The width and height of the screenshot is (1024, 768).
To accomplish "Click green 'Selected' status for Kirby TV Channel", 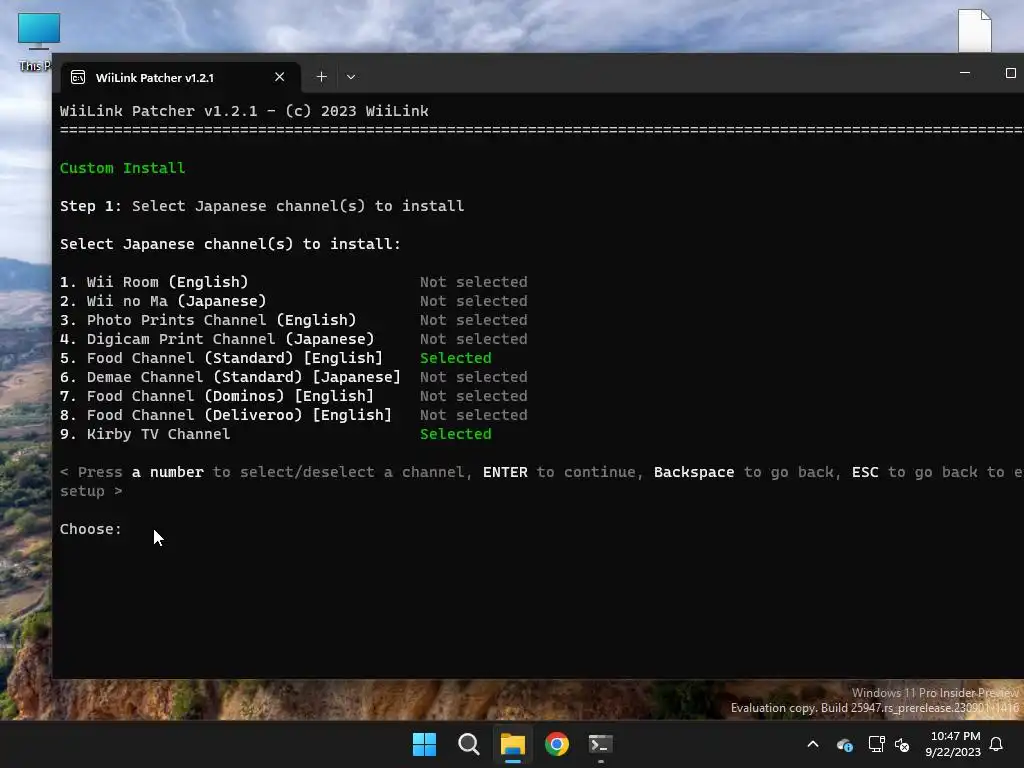I will point(456,434).
